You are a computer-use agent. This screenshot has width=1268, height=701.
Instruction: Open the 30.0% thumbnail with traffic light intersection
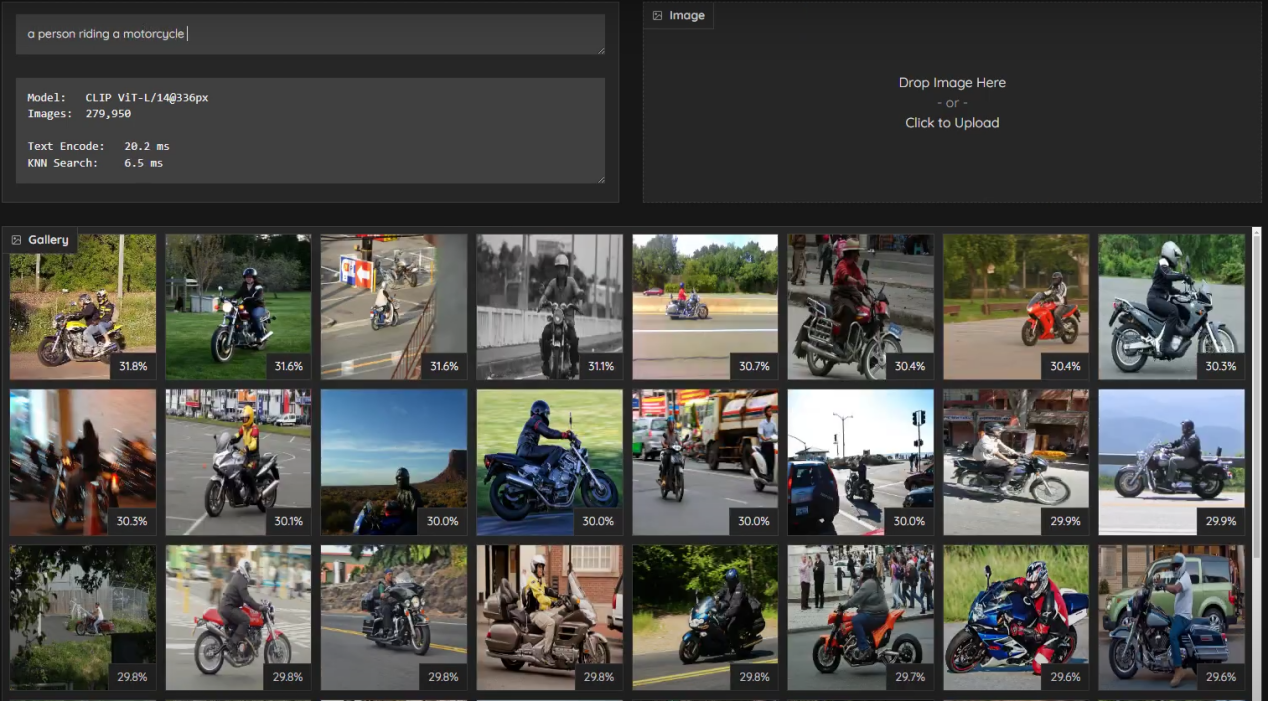[860, 462]
